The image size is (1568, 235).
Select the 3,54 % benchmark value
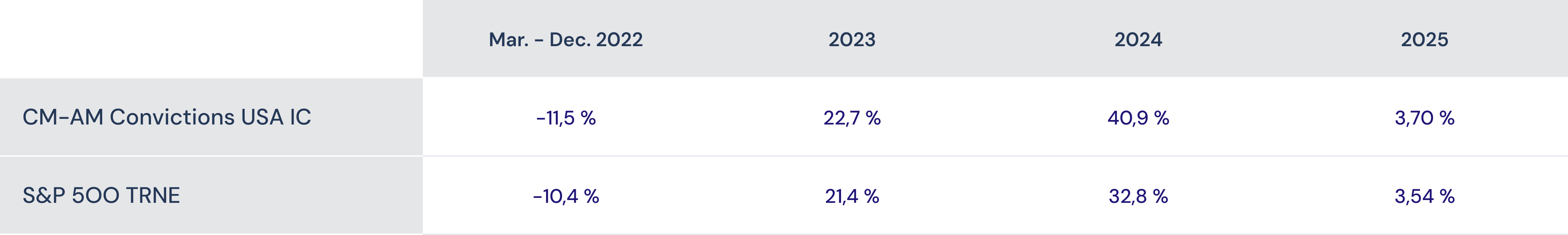click(1424, 196)
